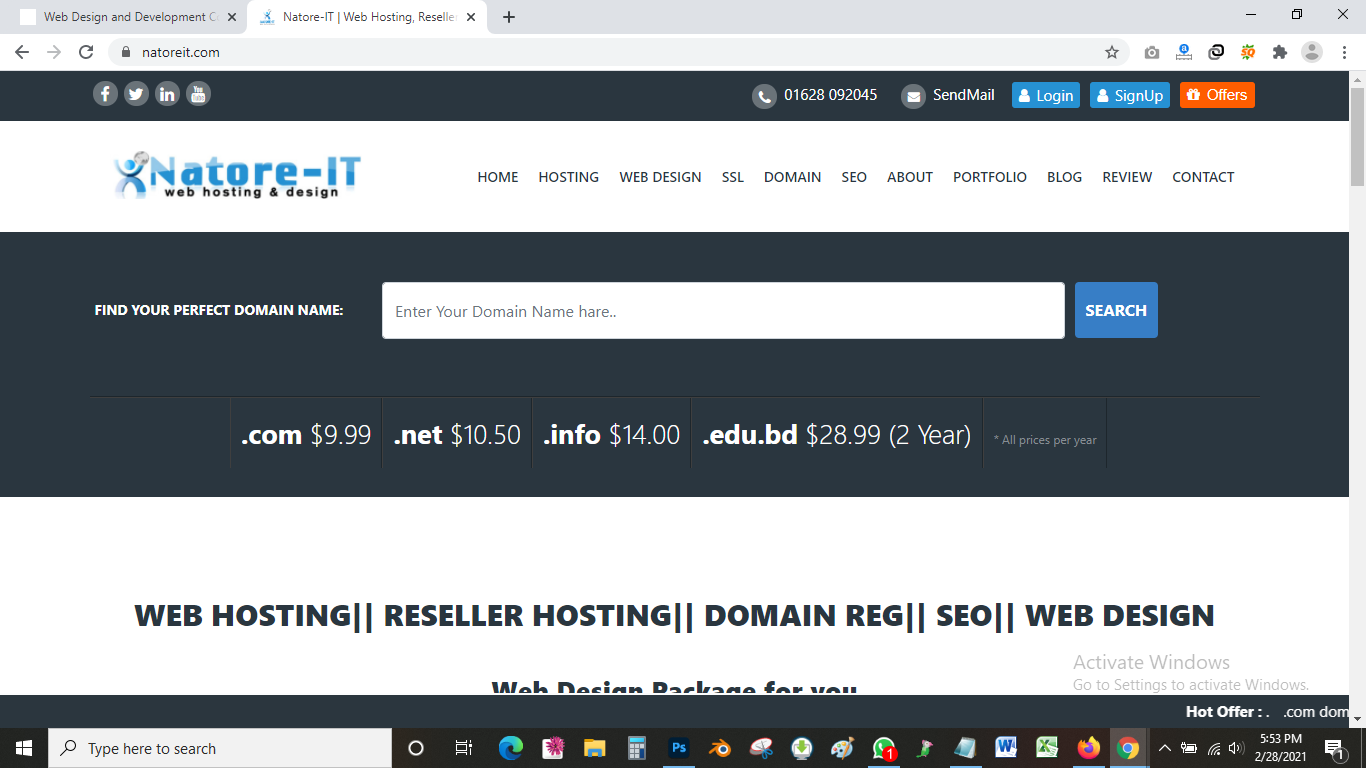Select the .edu.bd $28.99 price
Viewport: 1366px width, 768px height.
click(x=836, y=435)
